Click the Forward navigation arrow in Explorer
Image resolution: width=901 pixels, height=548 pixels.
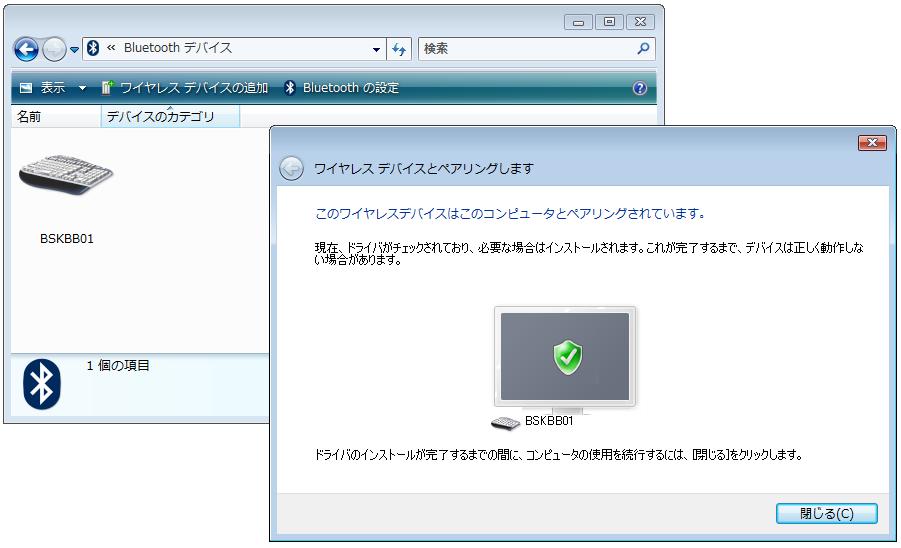coord(54,49)
